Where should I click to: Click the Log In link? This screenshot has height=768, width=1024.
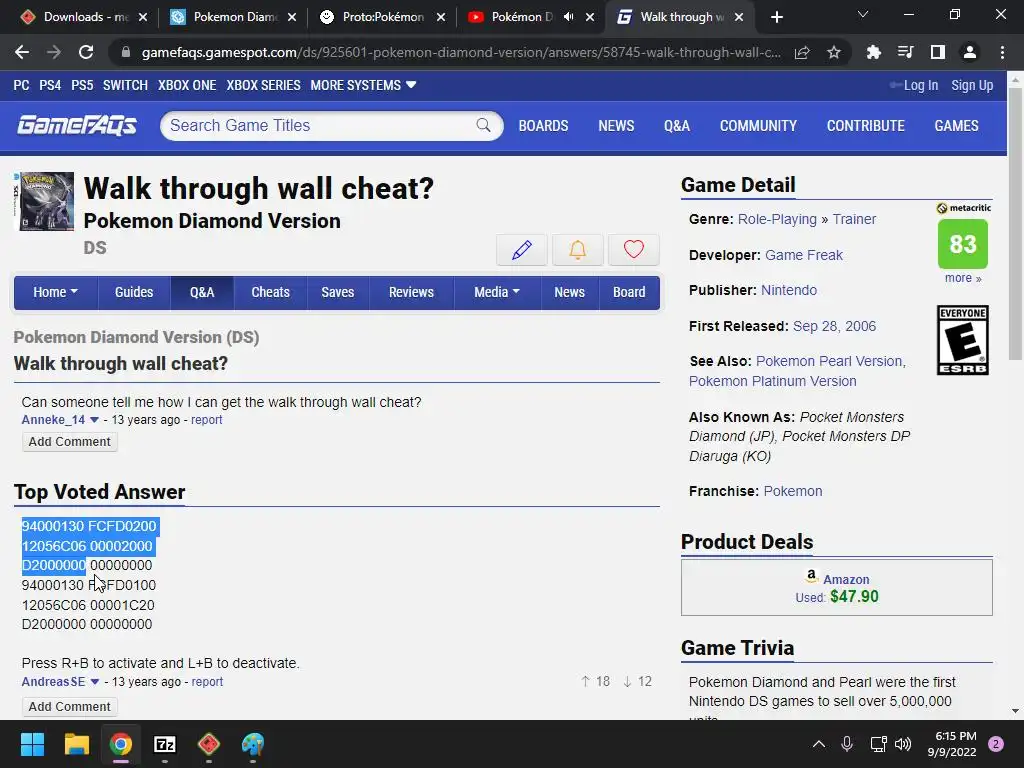pyautogui.click(x=920, y=85)
